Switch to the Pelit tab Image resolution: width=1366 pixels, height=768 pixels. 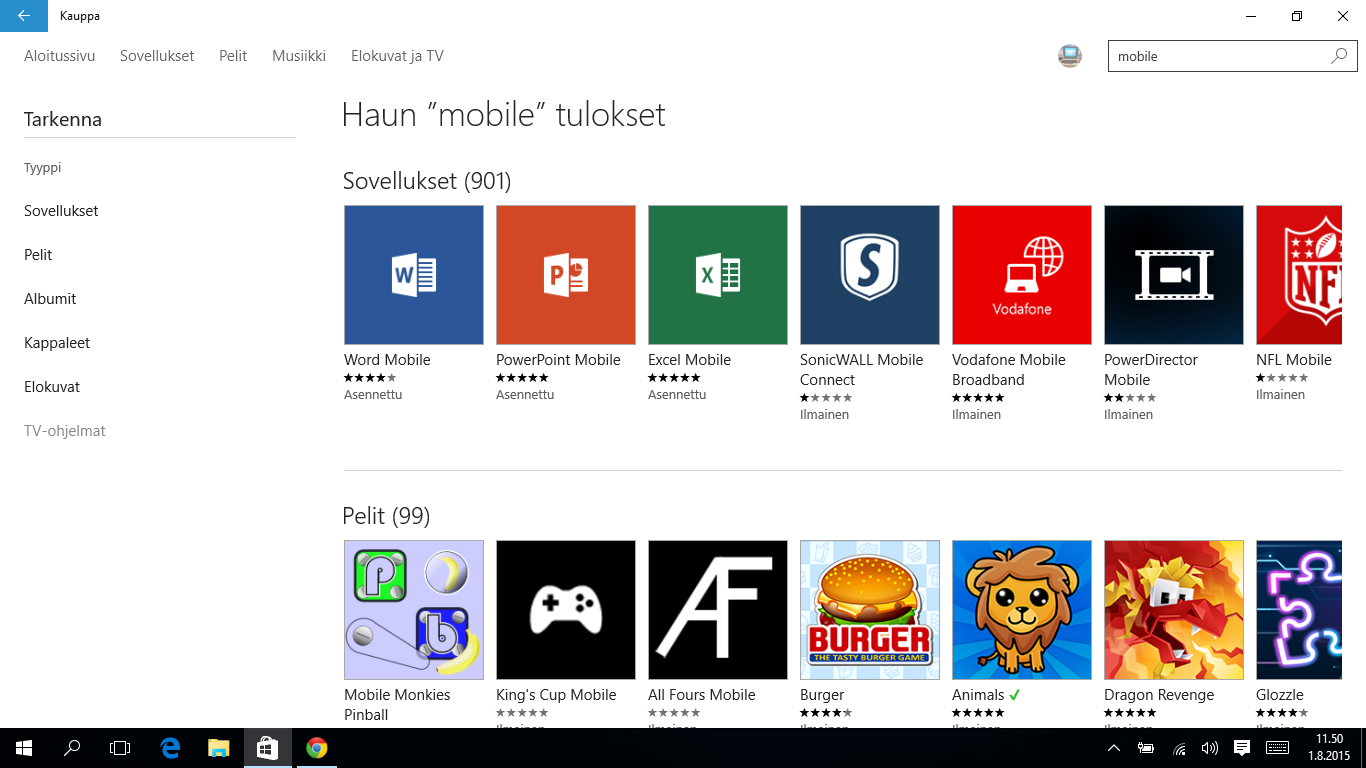click(233, 56)
